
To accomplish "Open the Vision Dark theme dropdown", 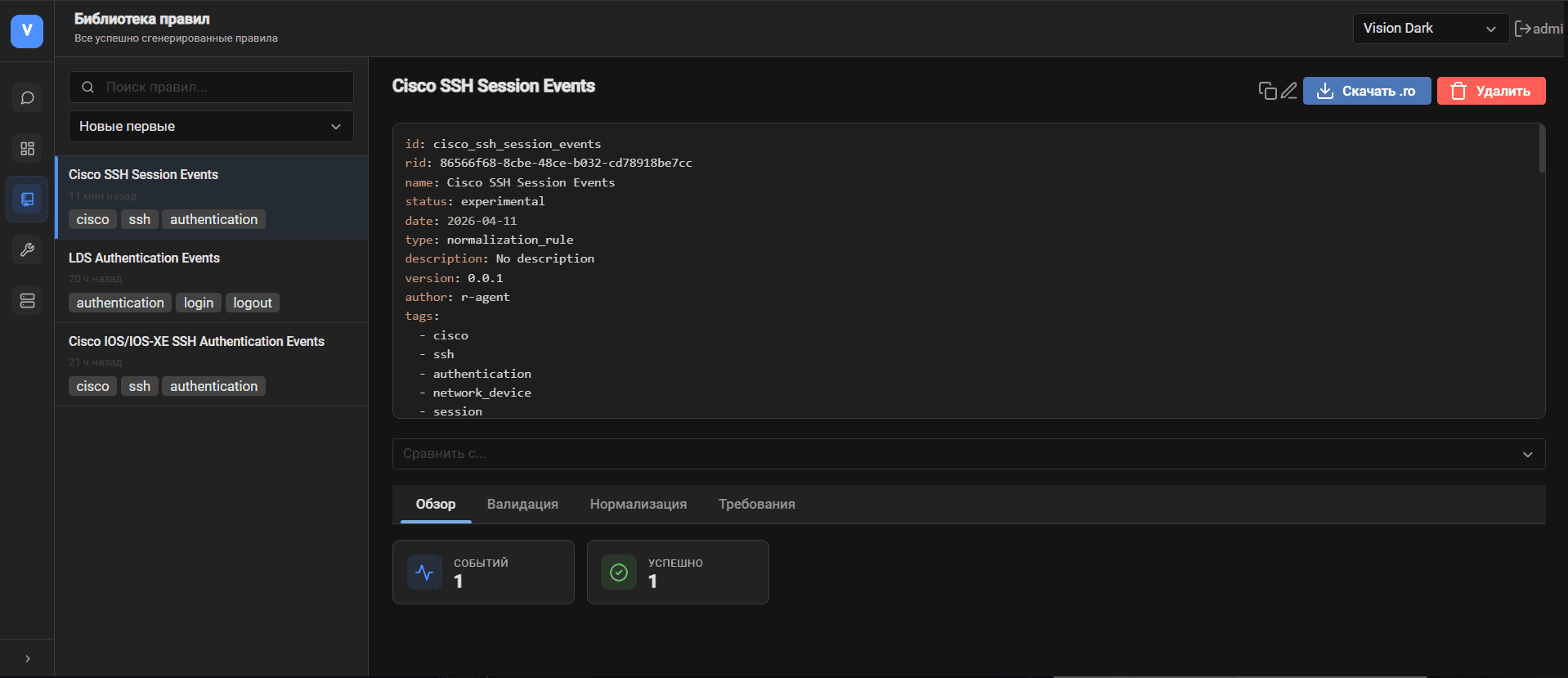I will (1430, 29).
